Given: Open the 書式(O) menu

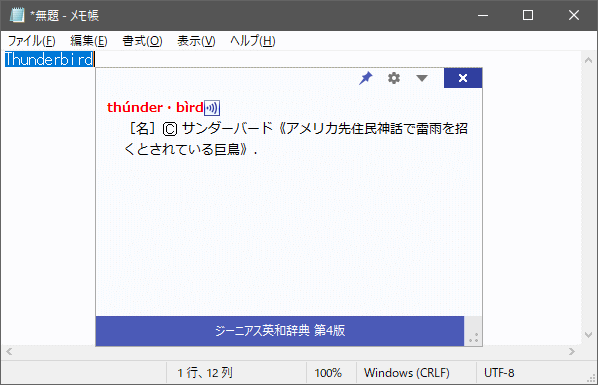Looking at the screenshot, I should pyautogui.click(x=142, y=41).
